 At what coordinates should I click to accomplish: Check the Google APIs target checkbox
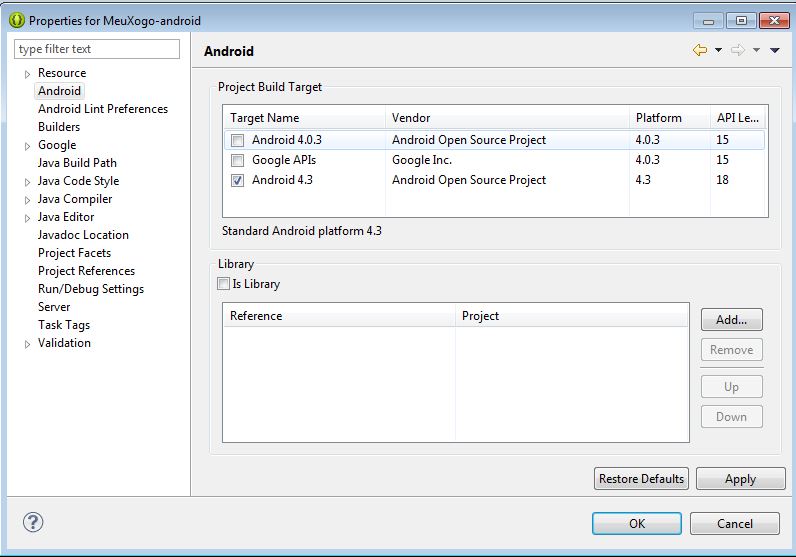click(x=237, y=160)
